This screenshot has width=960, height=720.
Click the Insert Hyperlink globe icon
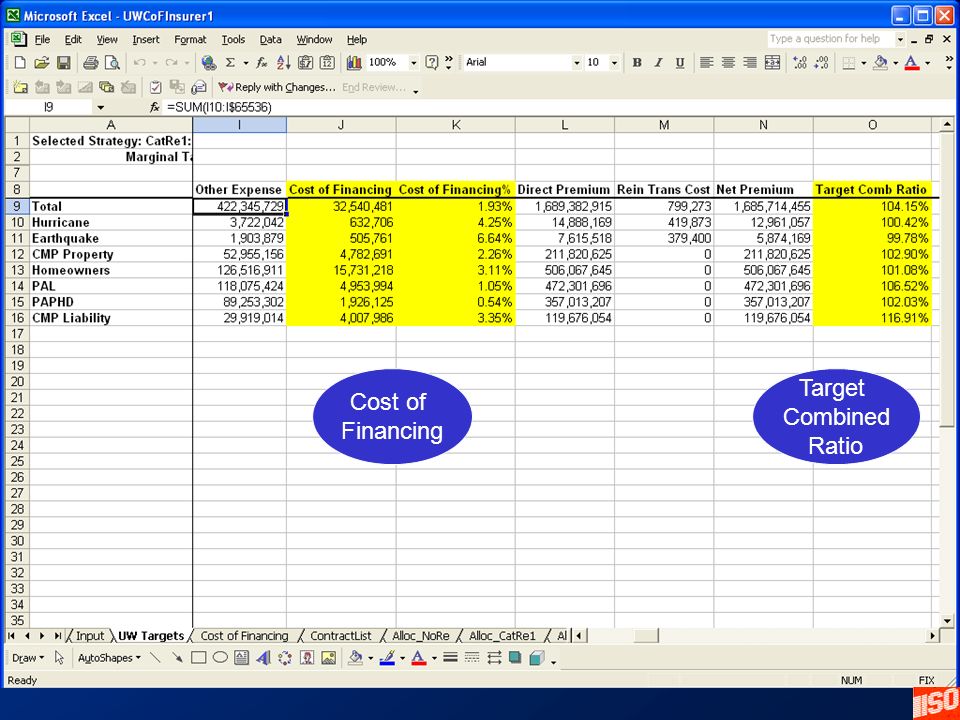pyautogui.click(x=209, y=62)
